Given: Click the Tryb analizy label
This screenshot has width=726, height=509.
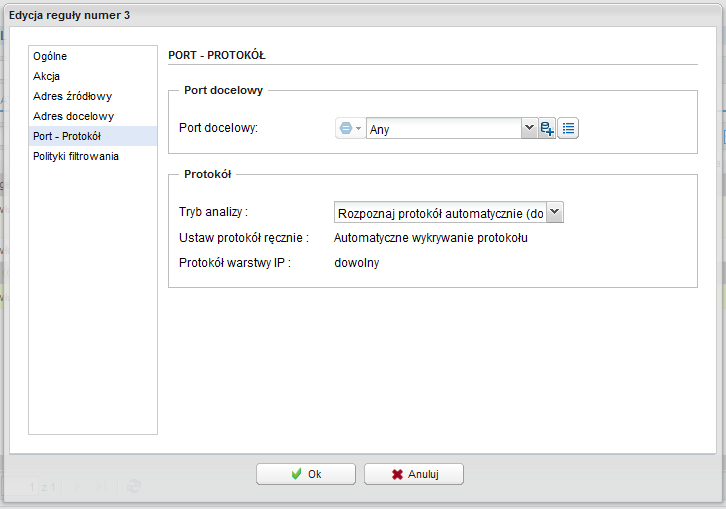Looking at the screenshot, I should (x=213, y=212).
